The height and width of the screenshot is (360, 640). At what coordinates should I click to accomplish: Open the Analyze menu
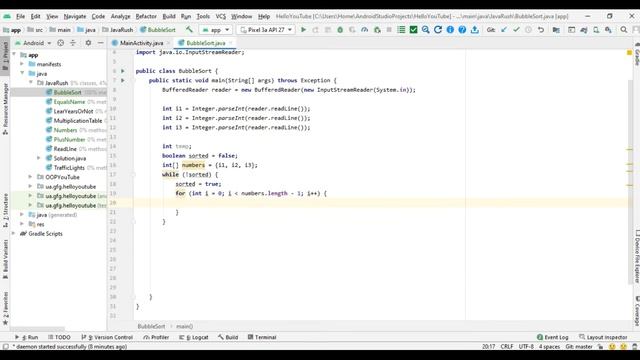pos(120,16)
